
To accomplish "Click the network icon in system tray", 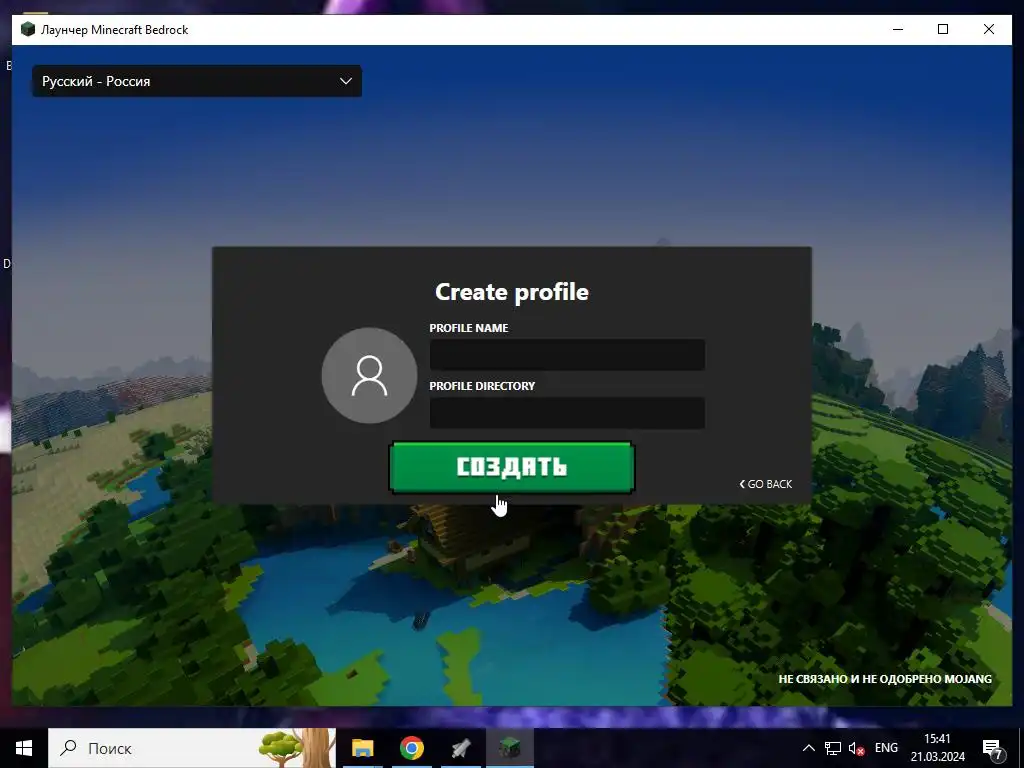I will point(833,748).
